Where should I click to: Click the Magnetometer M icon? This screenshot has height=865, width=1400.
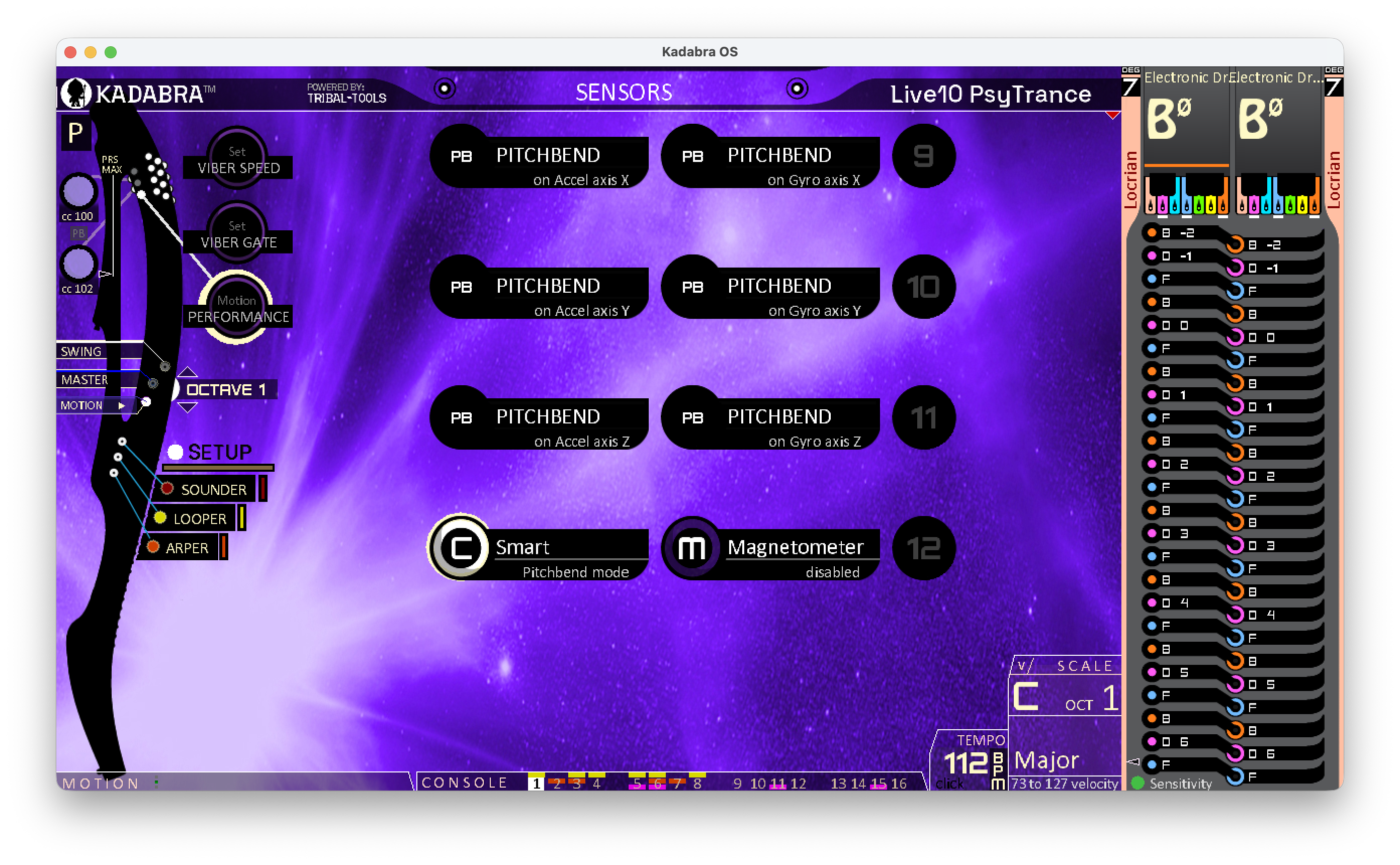692,548
